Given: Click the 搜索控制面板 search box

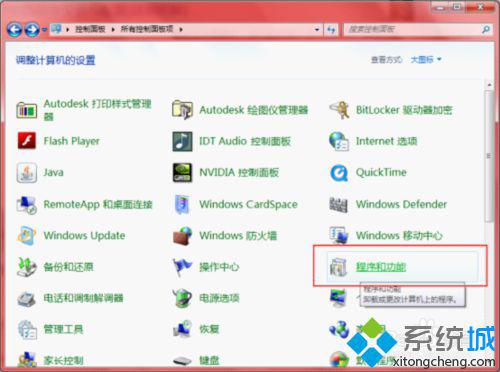Looking at the screenshot, I should point(412,29).
